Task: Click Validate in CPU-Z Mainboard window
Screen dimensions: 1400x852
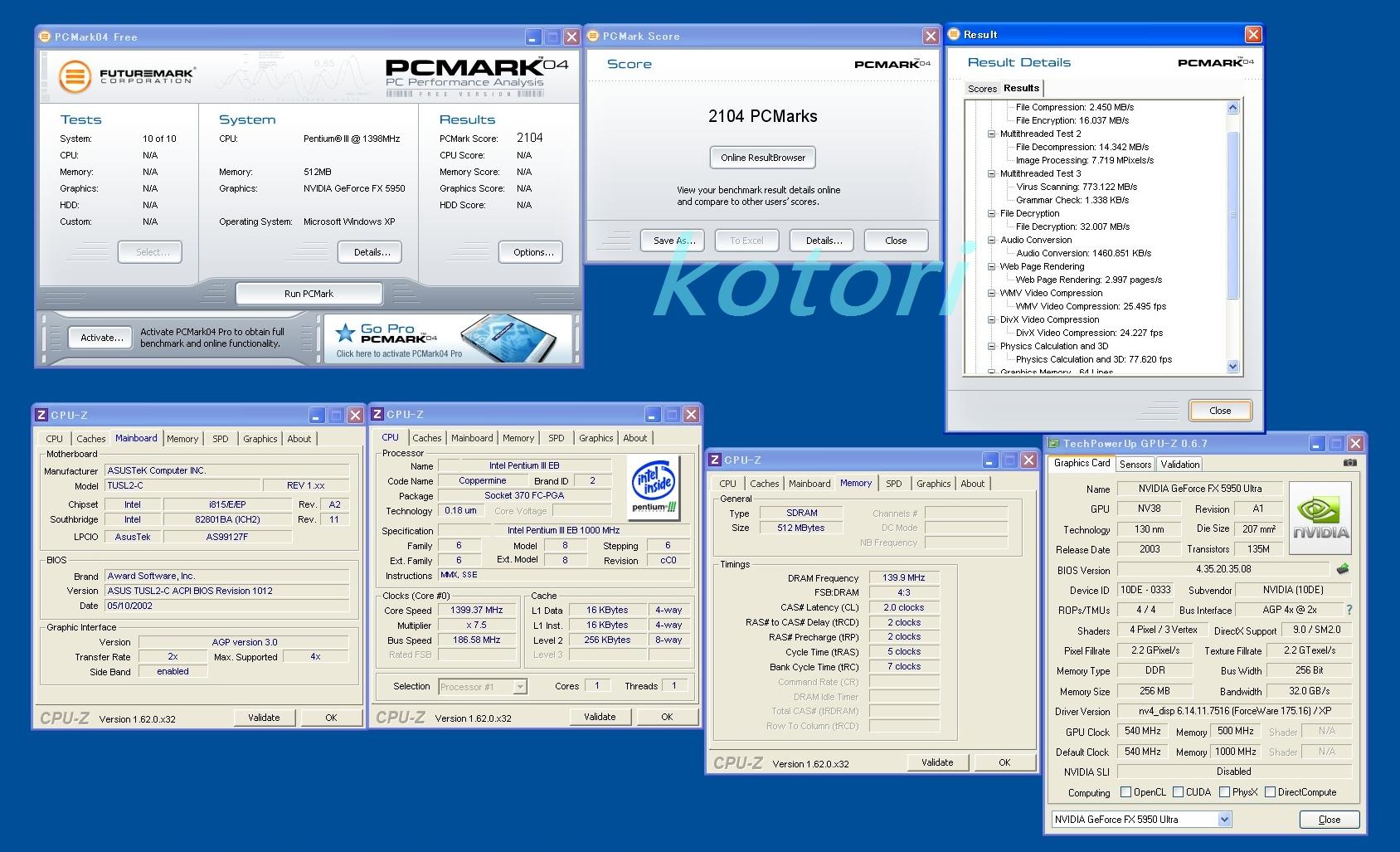Action: pyautogui.click(x=264, y=718)
